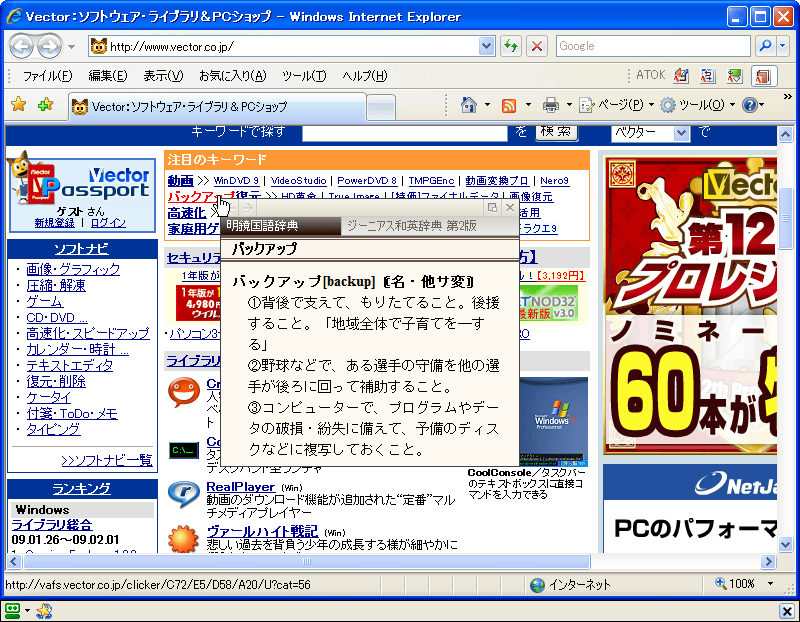Click the WinDVD 9 keyword link
The width and height of the screenshot is (800, 622).
(x=236, y=181)
